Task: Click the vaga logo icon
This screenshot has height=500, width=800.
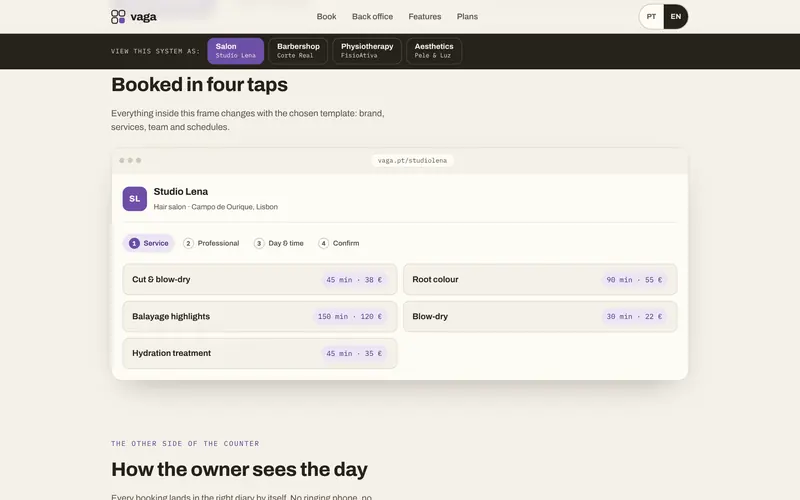Action: [118, 17]
